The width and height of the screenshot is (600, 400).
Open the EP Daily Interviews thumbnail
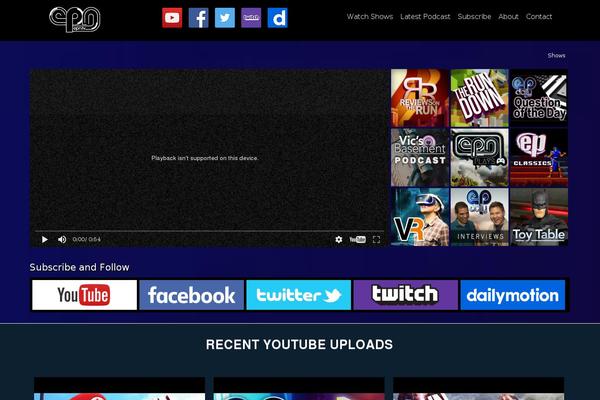pos(479,217)
